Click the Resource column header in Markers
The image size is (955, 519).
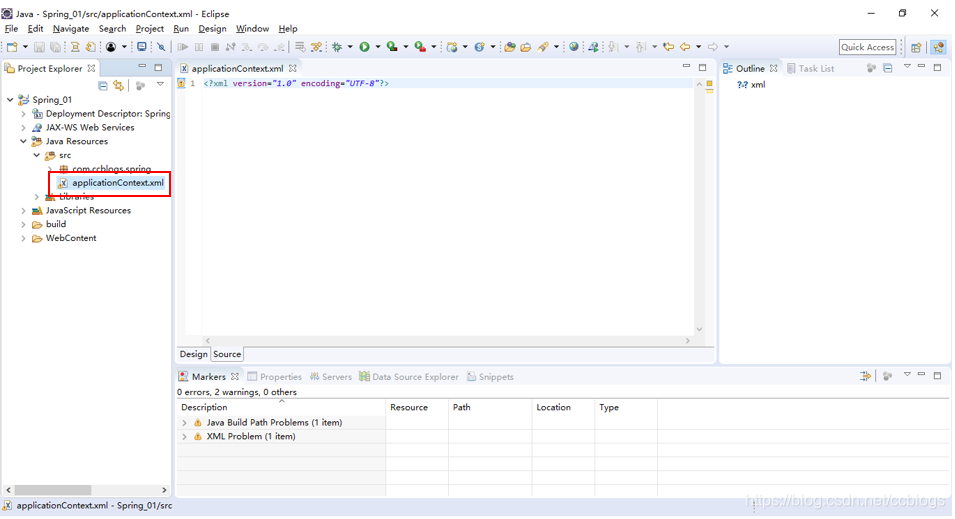pyautogui.click(x=417, y=407)
